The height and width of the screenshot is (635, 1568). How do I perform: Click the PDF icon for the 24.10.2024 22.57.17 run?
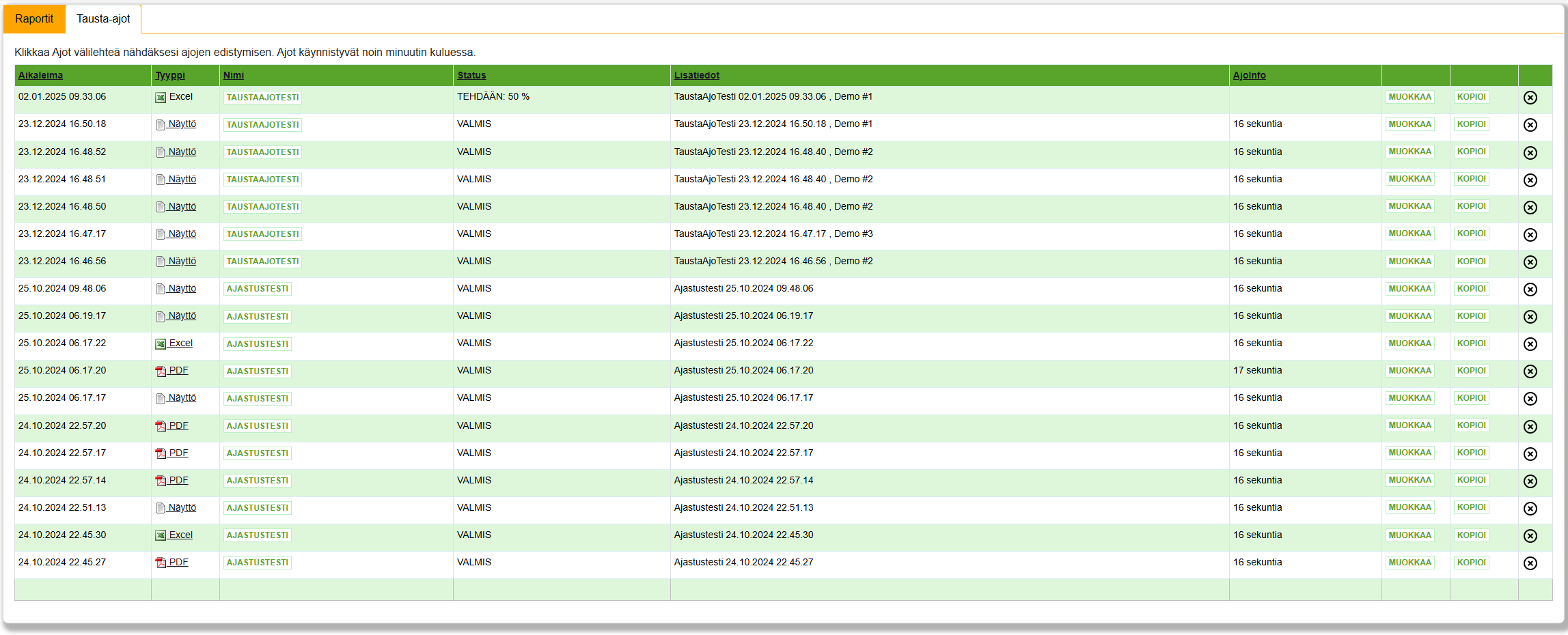(161, 453)
